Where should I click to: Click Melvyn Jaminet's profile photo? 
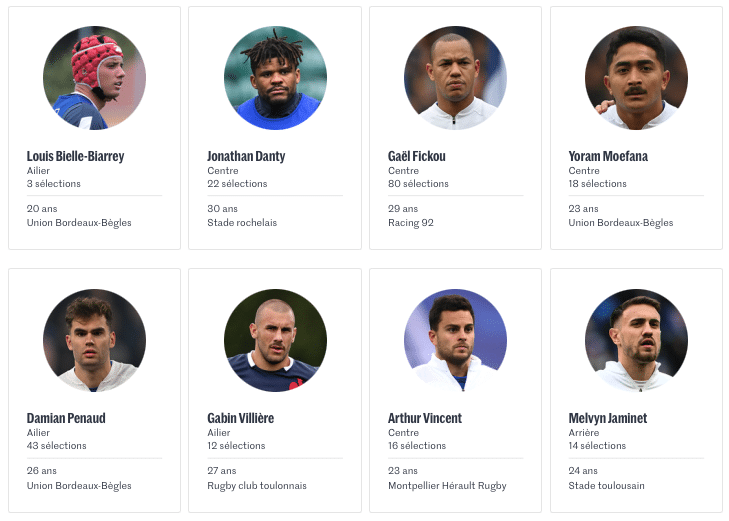(636, 340)
